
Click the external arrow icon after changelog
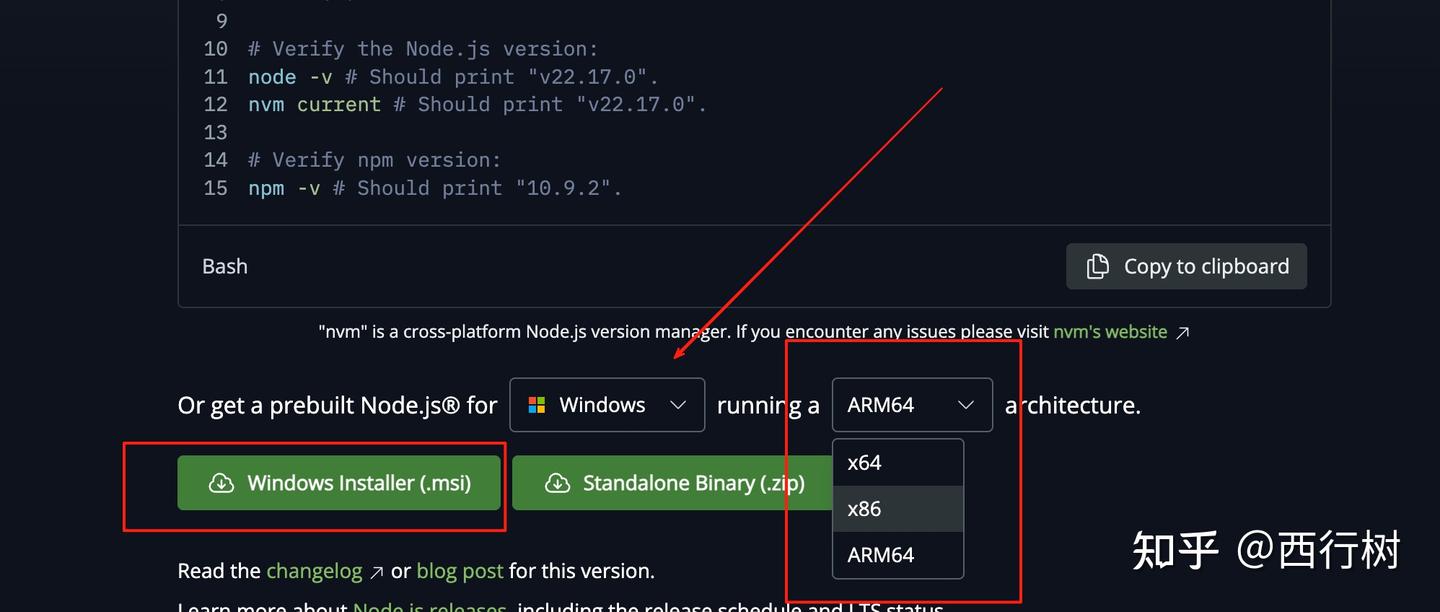376,572
